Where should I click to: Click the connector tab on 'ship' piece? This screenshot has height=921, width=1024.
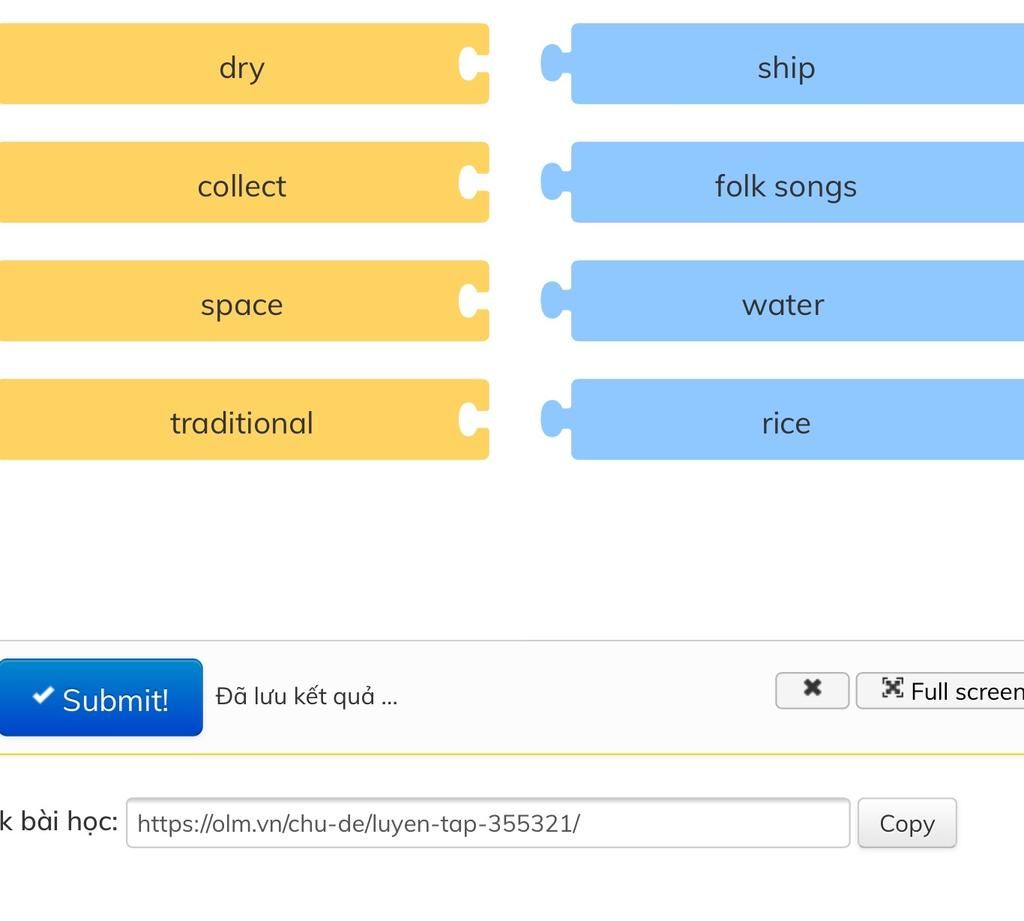pyautogui.click(x=554, y=63)
